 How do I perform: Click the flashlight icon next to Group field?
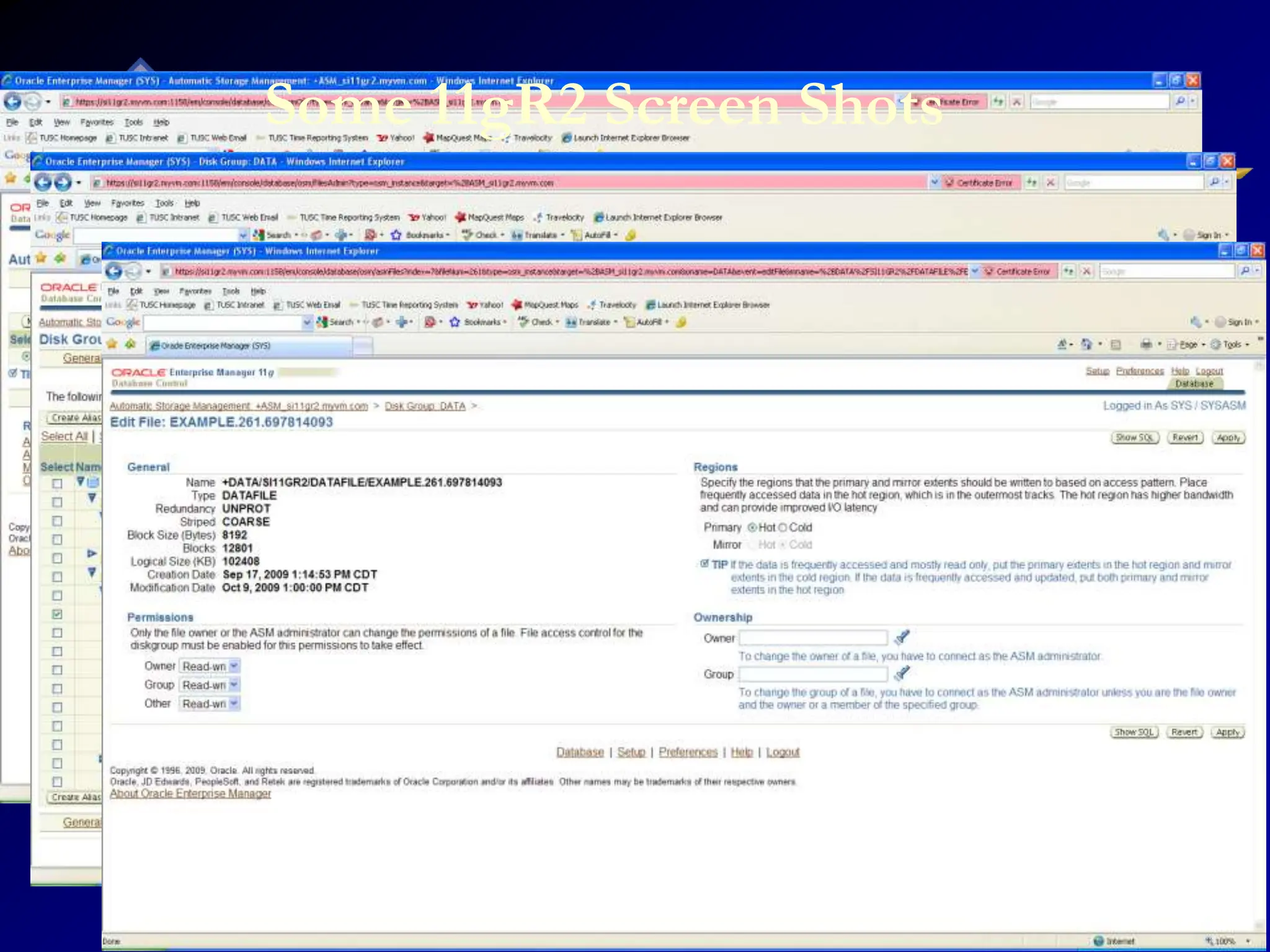pyautogui.click(x=902, y=673)
